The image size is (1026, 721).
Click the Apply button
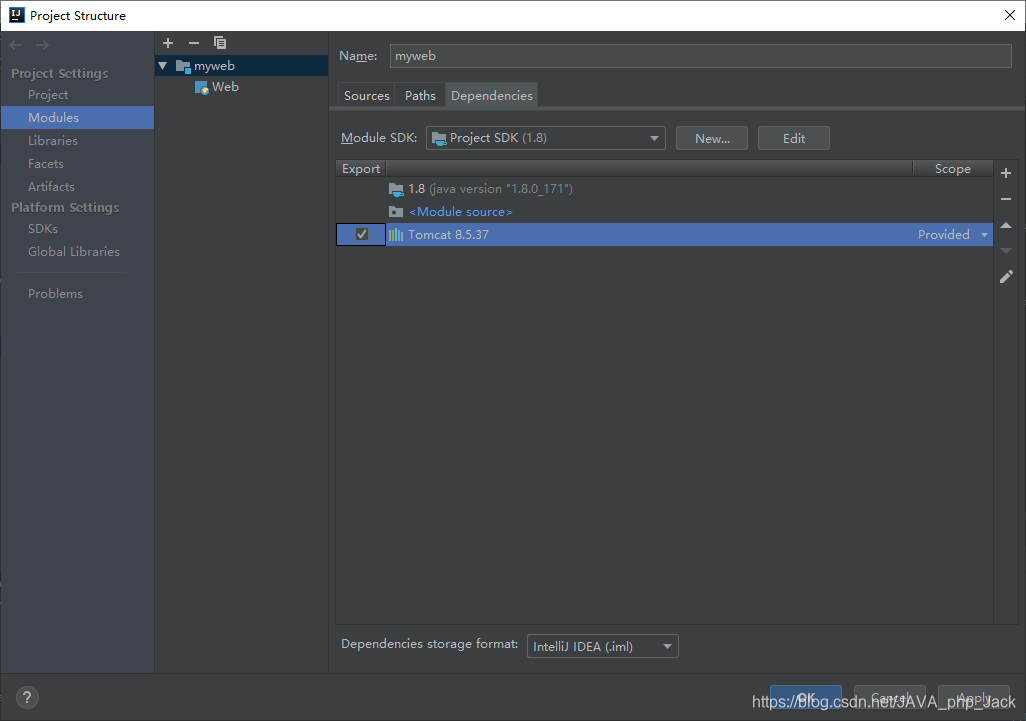click(x=974, y=697)
